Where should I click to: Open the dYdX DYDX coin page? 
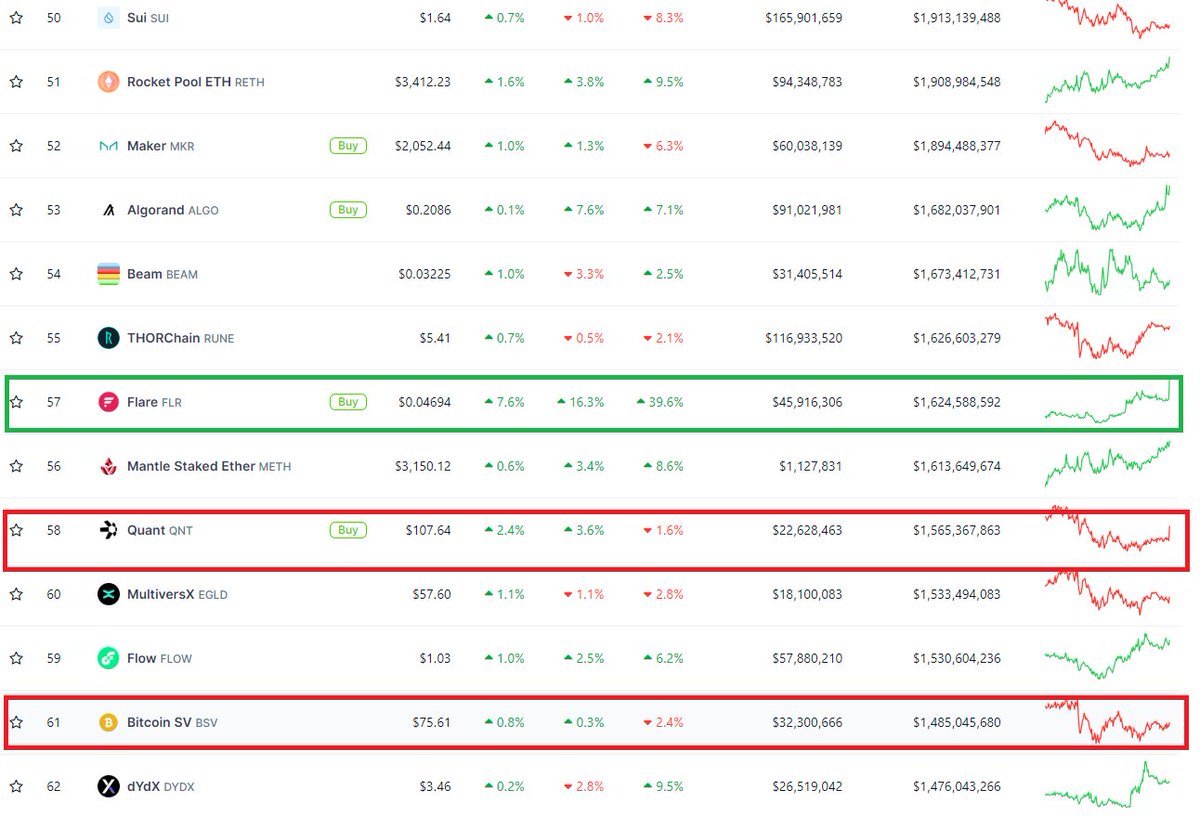[161, 786]
